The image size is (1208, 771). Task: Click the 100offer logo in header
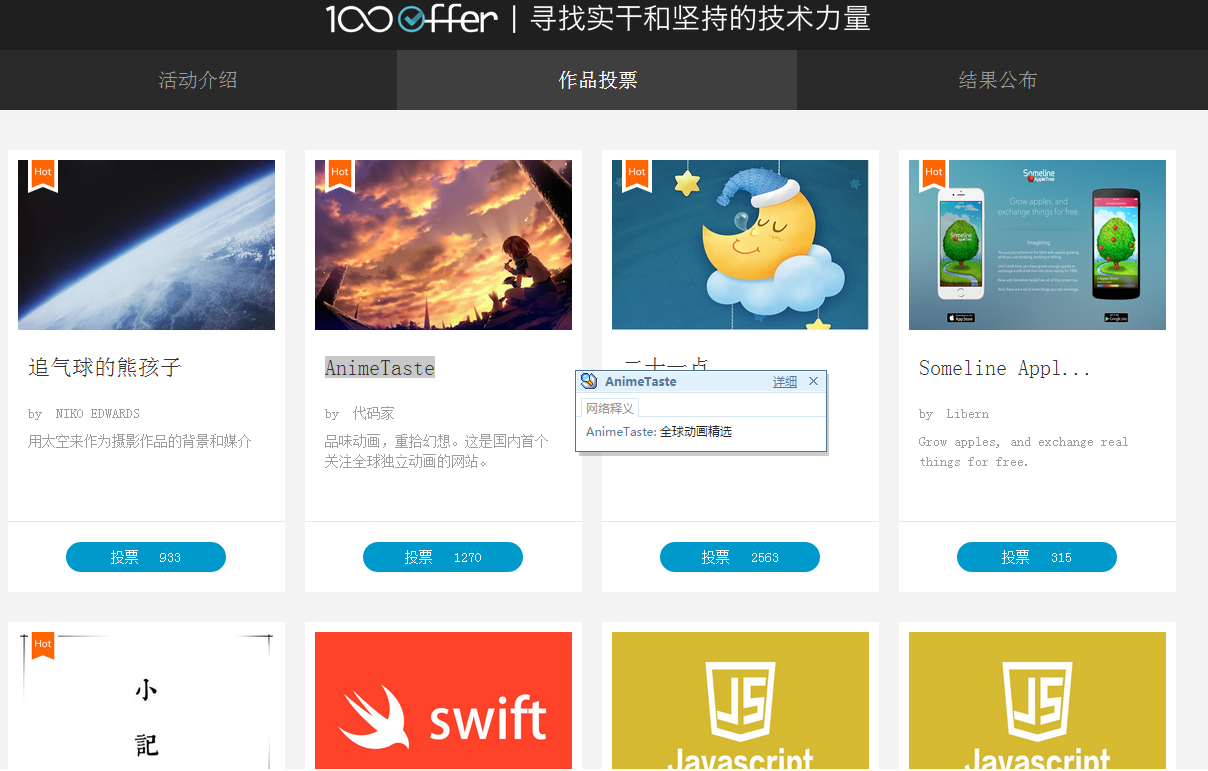coord(412,19)
